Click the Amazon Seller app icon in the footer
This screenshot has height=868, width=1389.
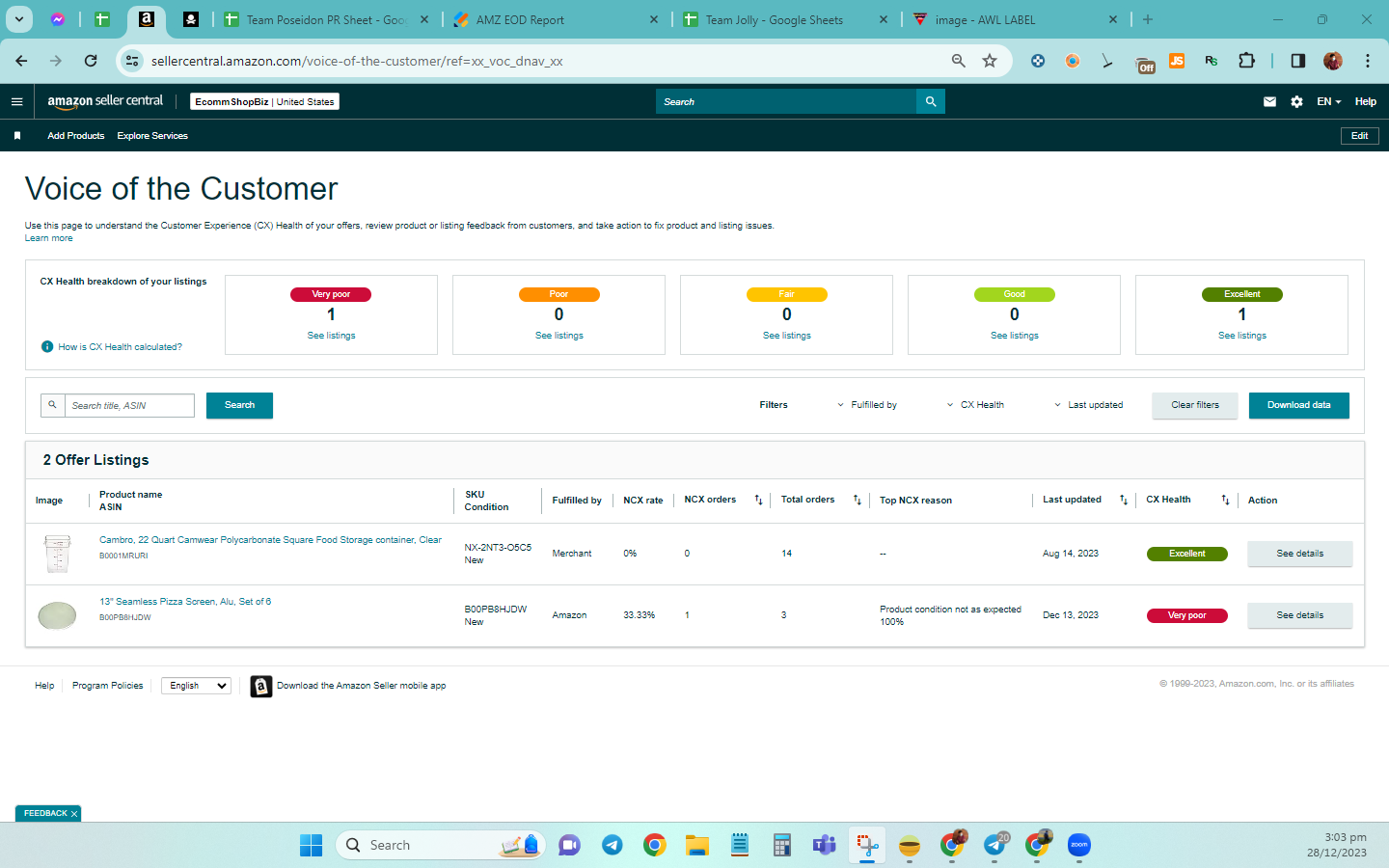(260, 686)
